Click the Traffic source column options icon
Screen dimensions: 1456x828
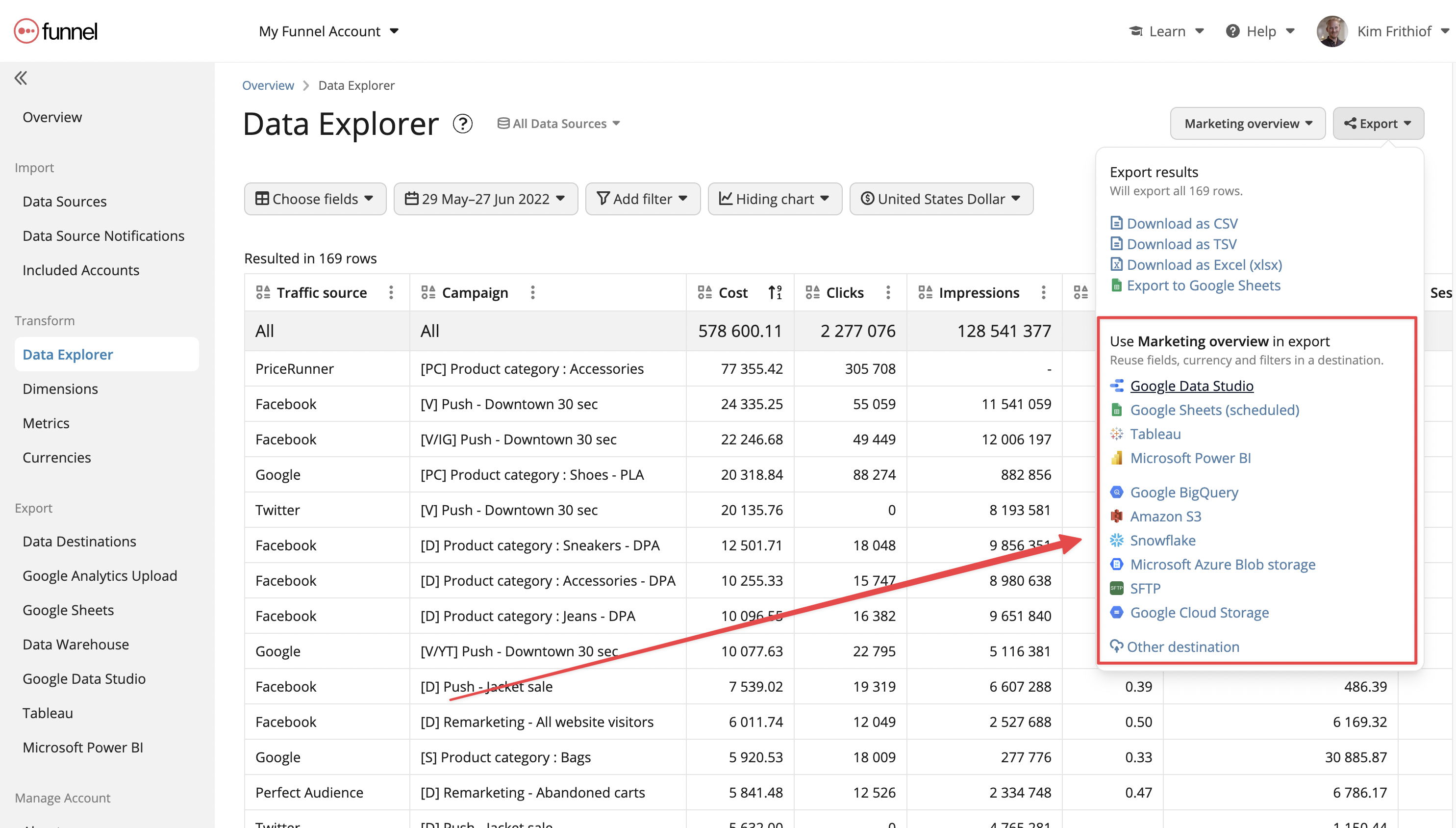click(x=391, y=293)
